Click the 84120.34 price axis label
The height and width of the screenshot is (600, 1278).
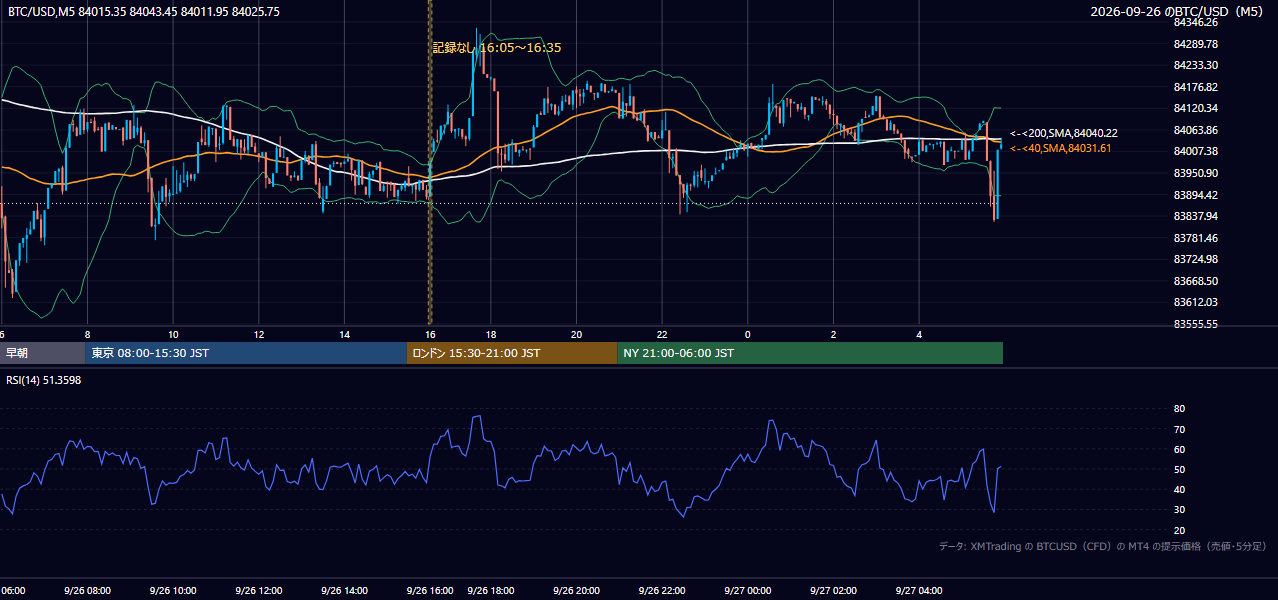point(1196,108)
